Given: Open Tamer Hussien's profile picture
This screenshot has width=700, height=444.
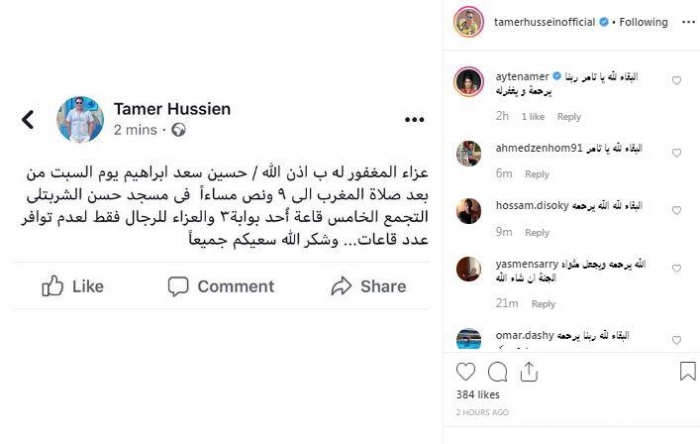Looking at the screenshot, I should pos(79,120).
